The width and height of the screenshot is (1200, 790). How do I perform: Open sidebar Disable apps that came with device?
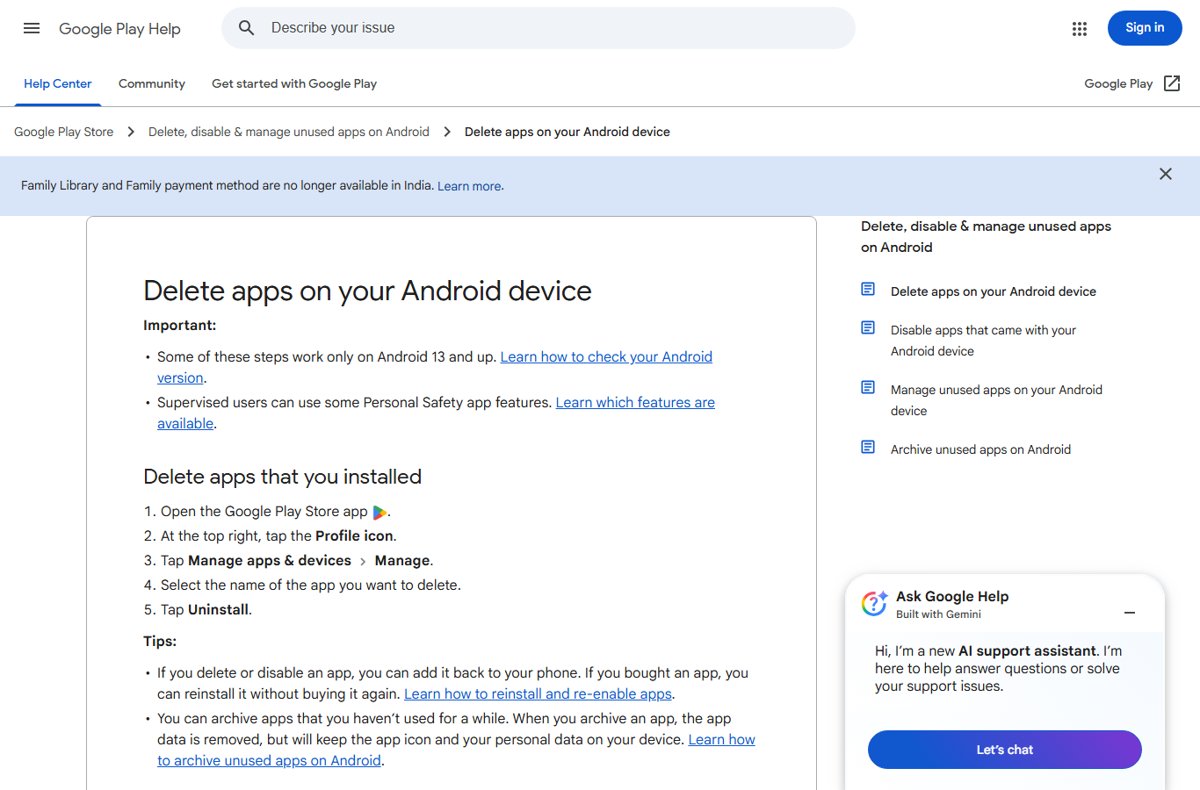[x=983, y=340]
